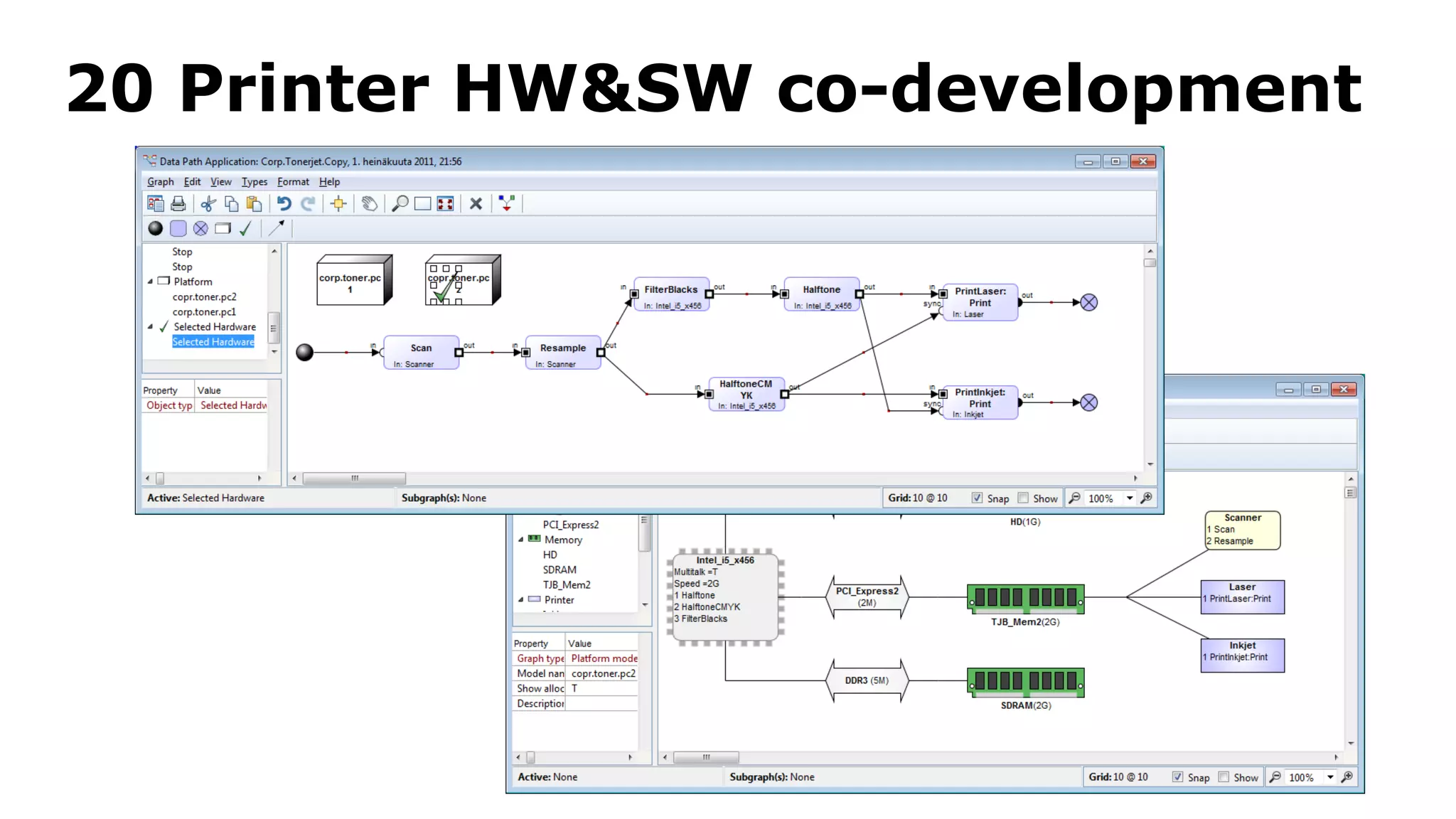Open the Format menu

click(293, 182)
